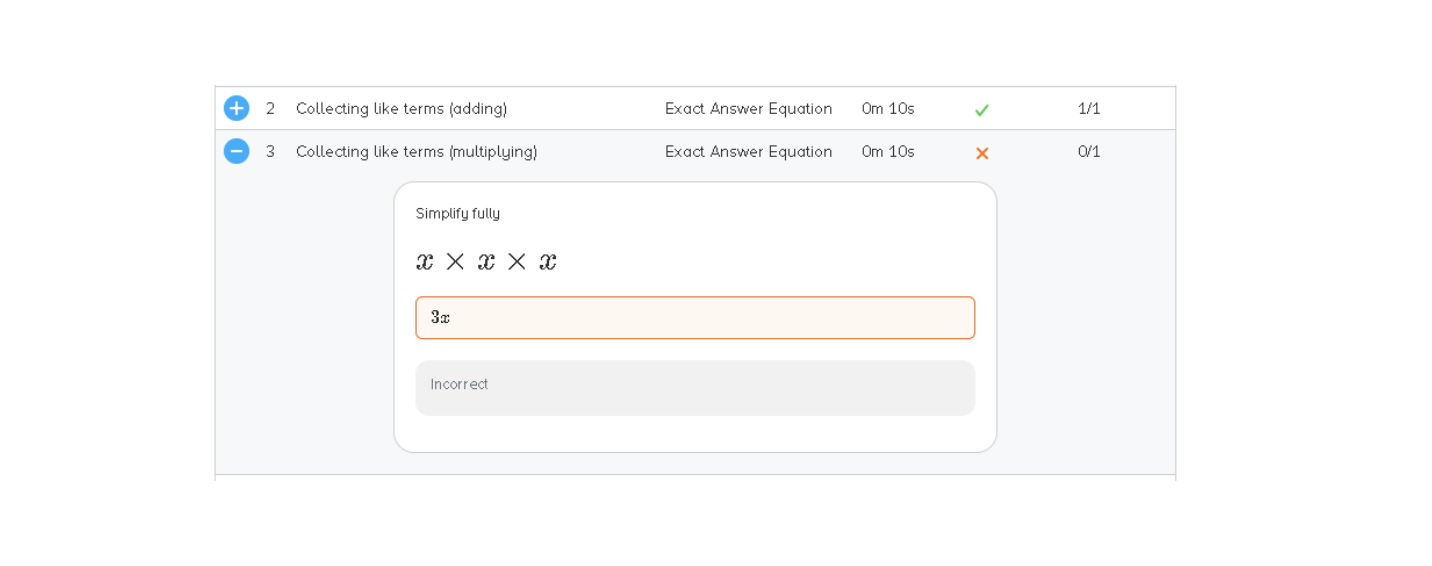Click the 'Simplify fully' instruction text
Screen dimensions: 1432x566
pos(458,214)
